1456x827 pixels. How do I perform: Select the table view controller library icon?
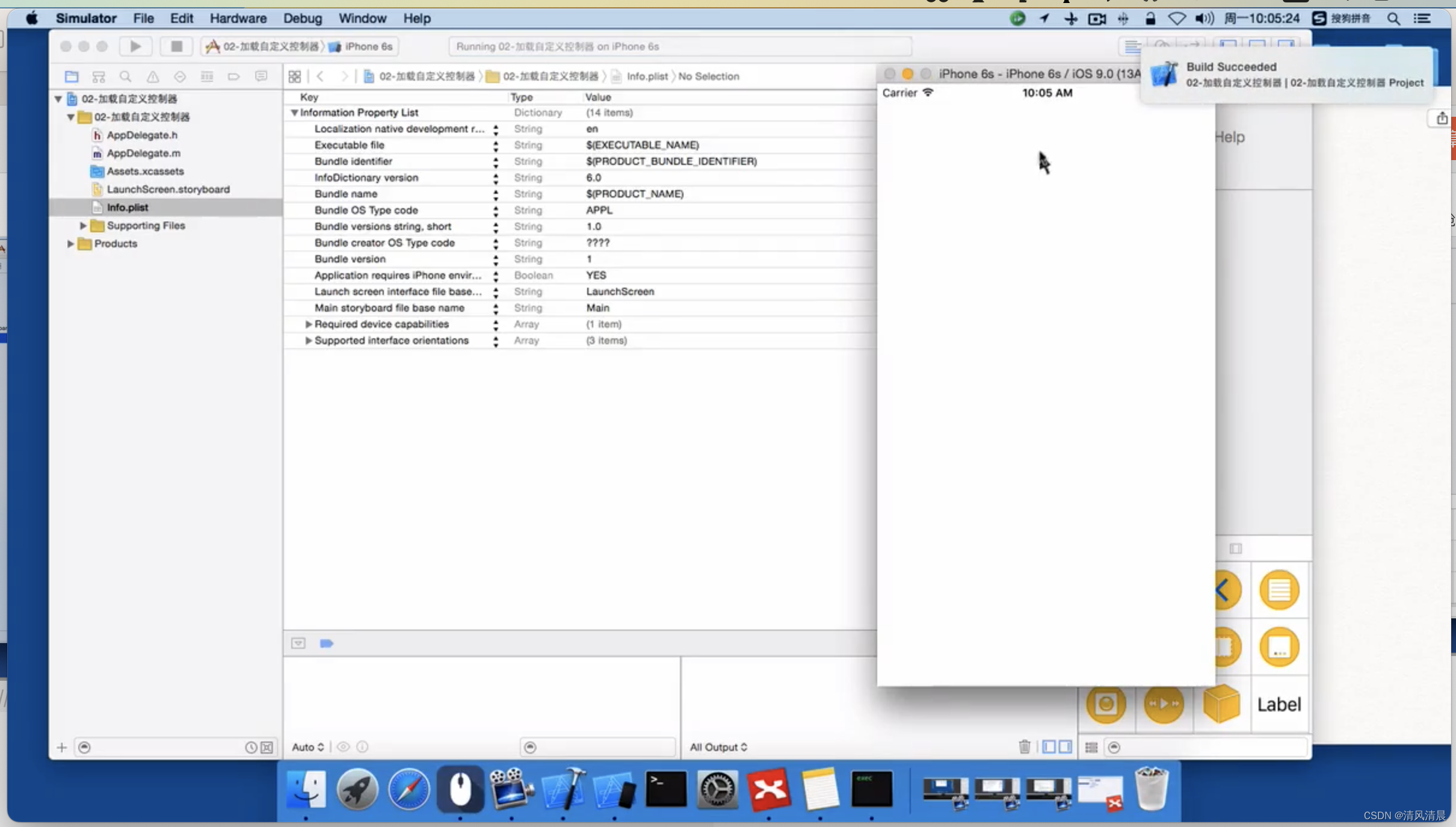click(x=1279, y=590)
